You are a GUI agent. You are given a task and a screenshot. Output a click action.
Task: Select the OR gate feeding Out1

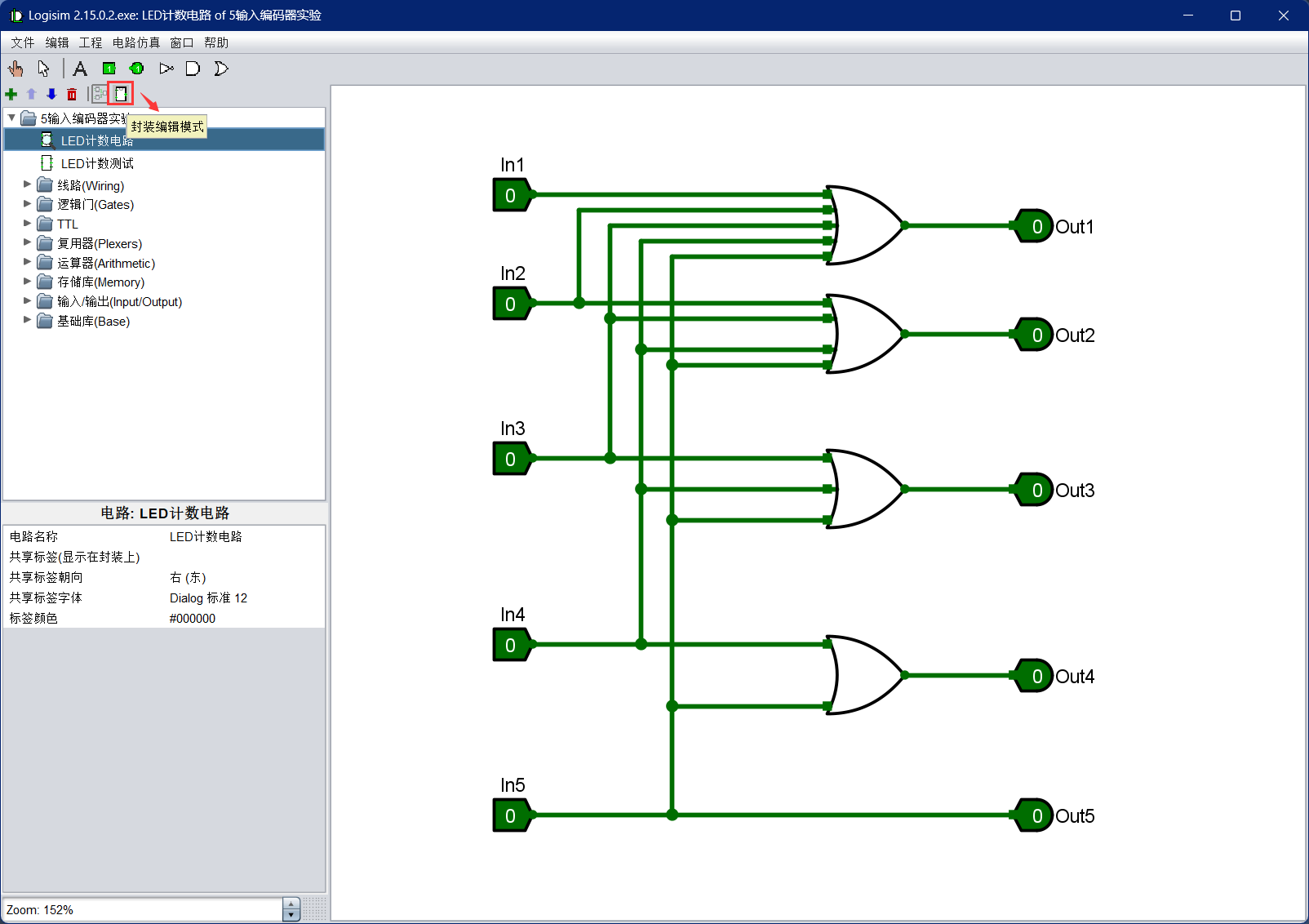tap(865, 225)
